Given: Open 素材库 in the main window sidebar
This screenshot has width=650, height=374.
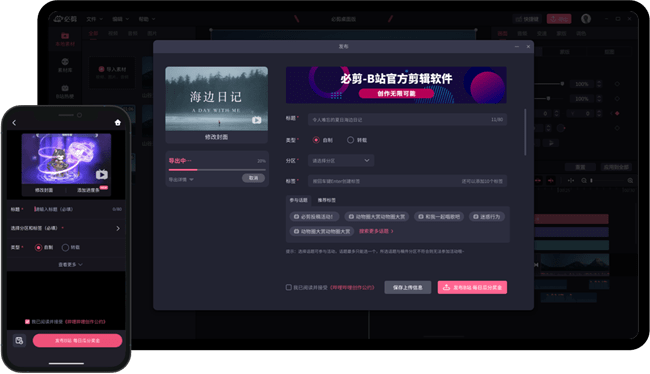Looking at the screenshot, I should [x=65, y=66].
